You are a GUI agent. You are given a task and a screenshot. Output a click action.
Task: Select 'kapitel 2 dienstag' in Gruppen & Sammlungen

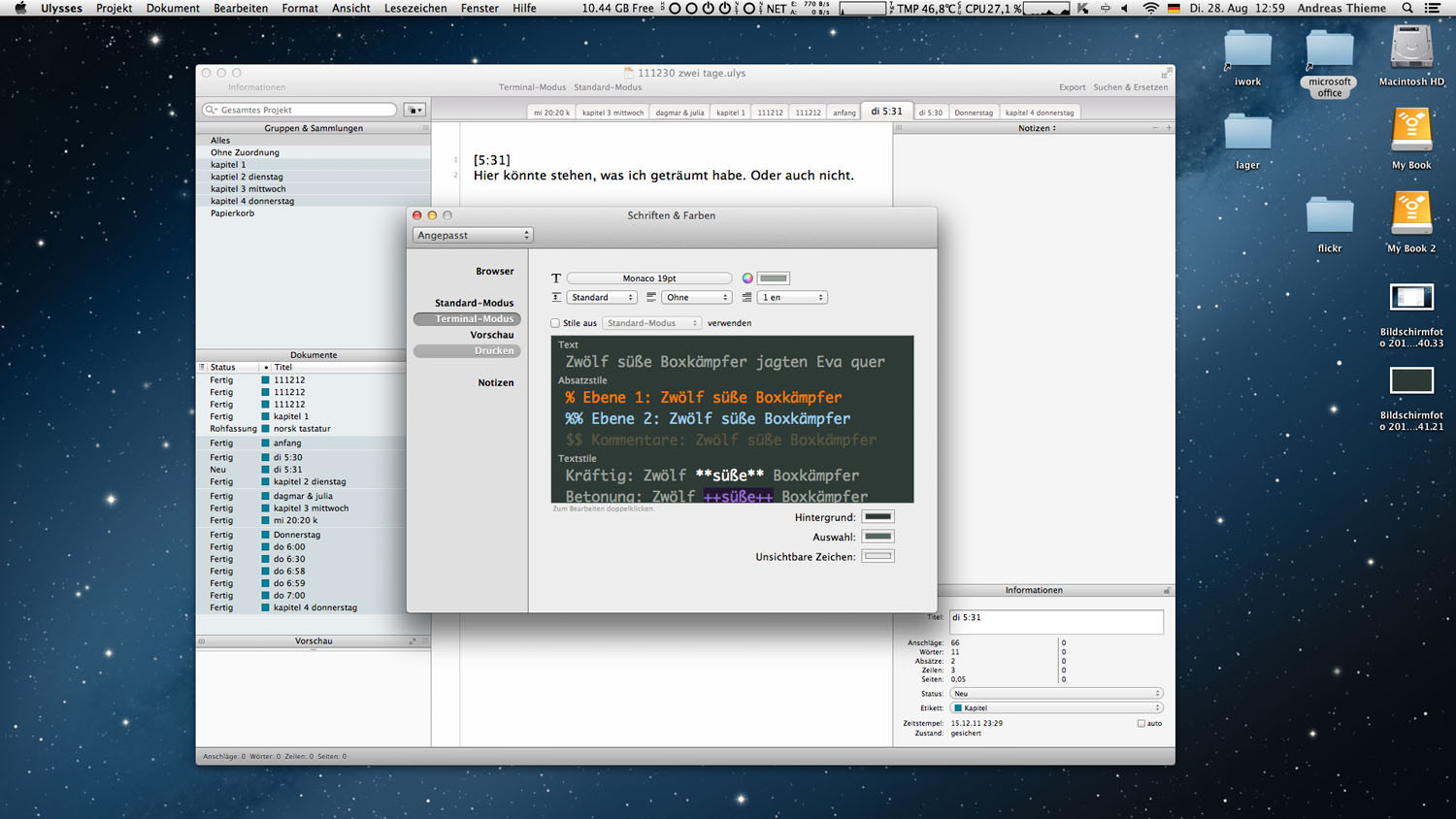click(314, 178)
